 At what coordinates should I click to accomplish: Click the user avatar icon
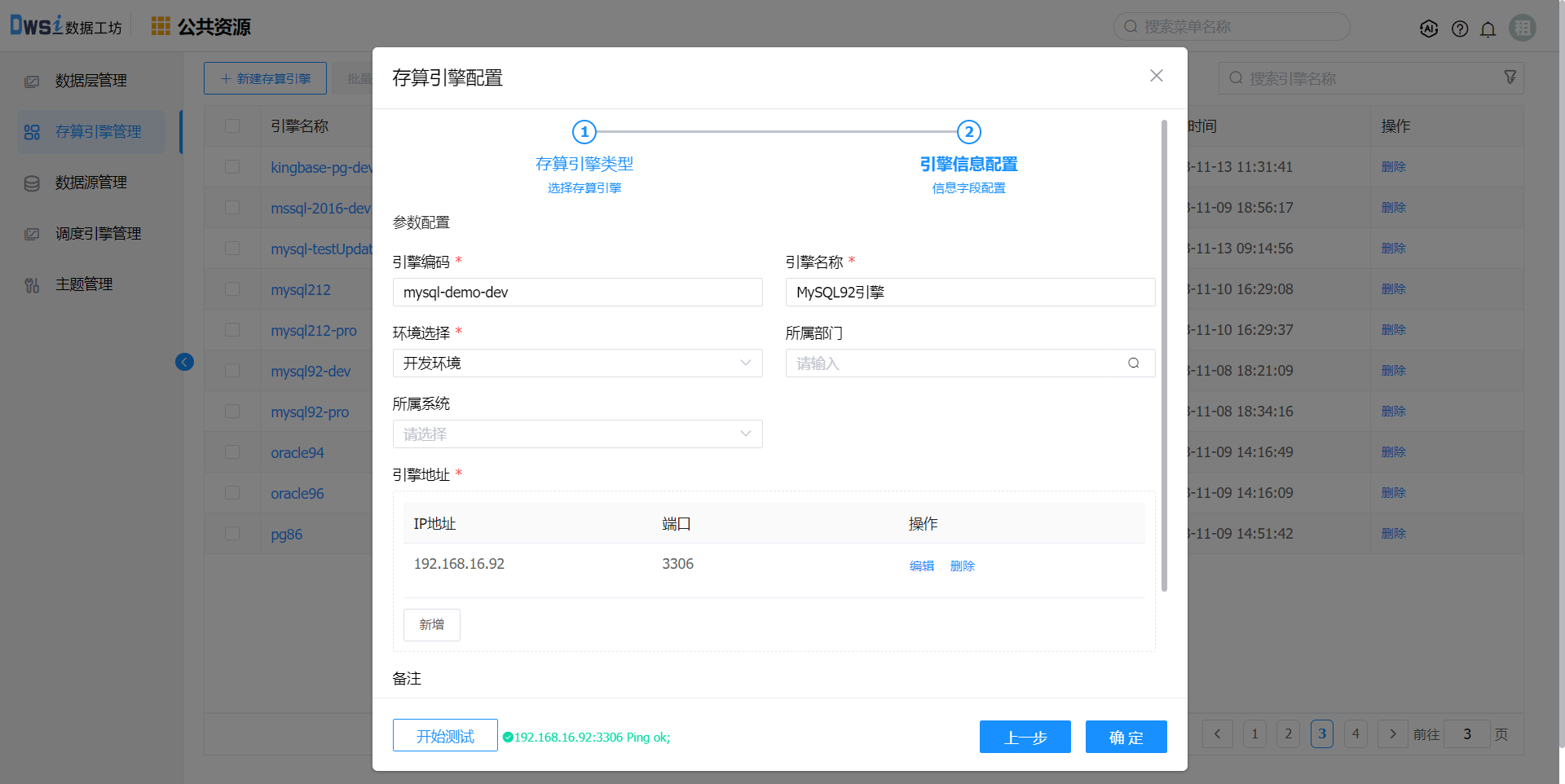(1522, 28)
